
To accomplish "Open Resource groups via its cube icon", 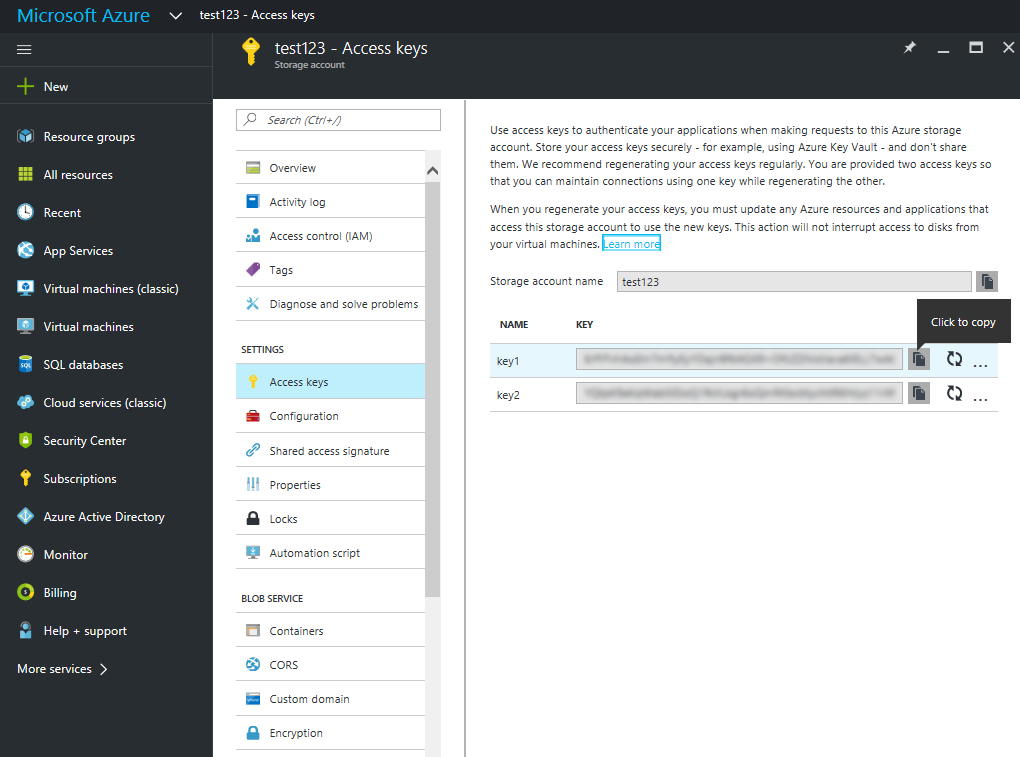I will pyautogui.click(x=25, y=137).
